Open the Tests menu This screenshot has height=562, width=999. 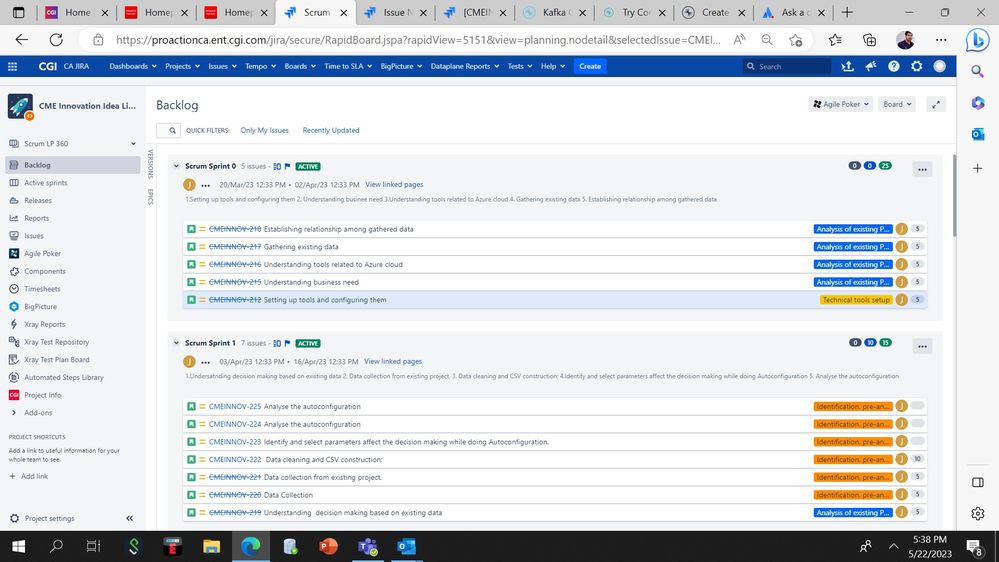click(x=520, y=66)
